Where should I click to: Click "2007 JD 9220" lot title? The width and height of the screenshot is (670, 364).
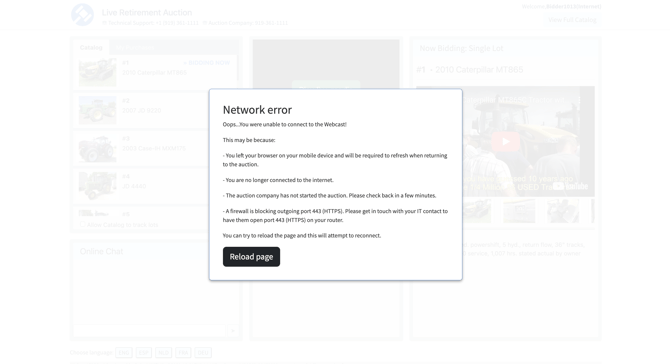click(141, 111)
